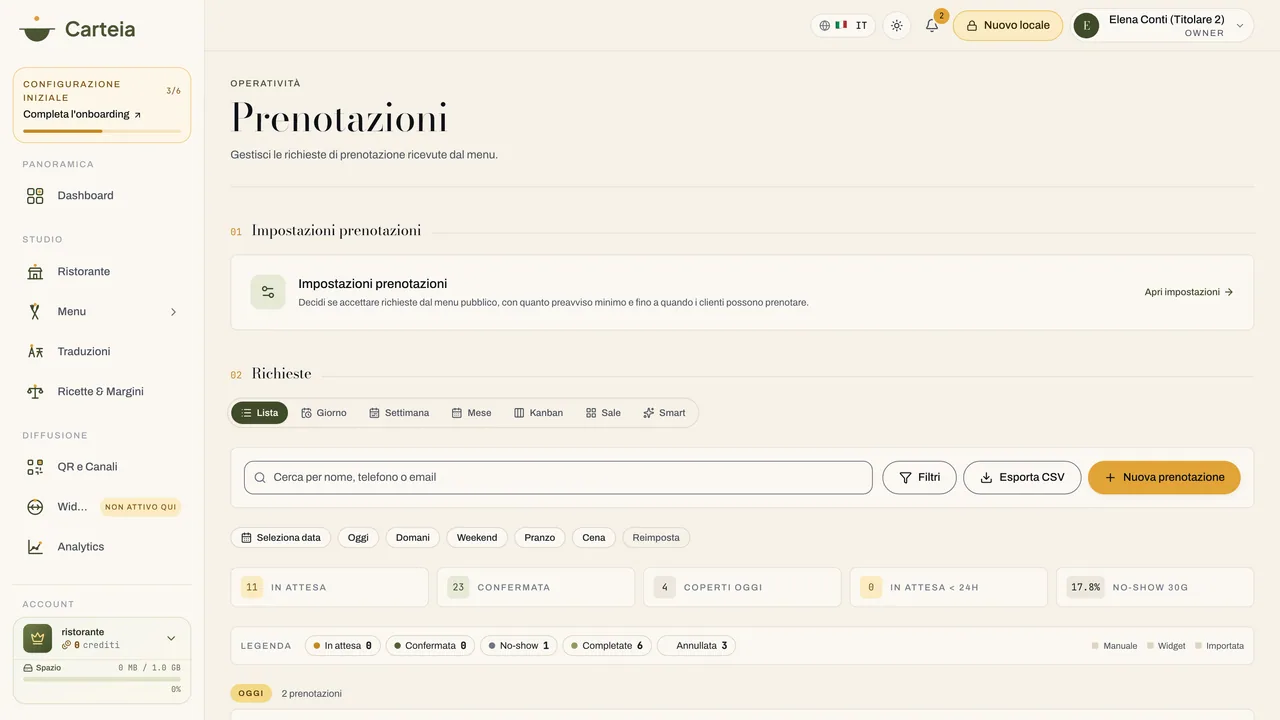This screenshot has height=720, width=1280.
Task: Open QR e Canali section
Action: click(101, 467)
